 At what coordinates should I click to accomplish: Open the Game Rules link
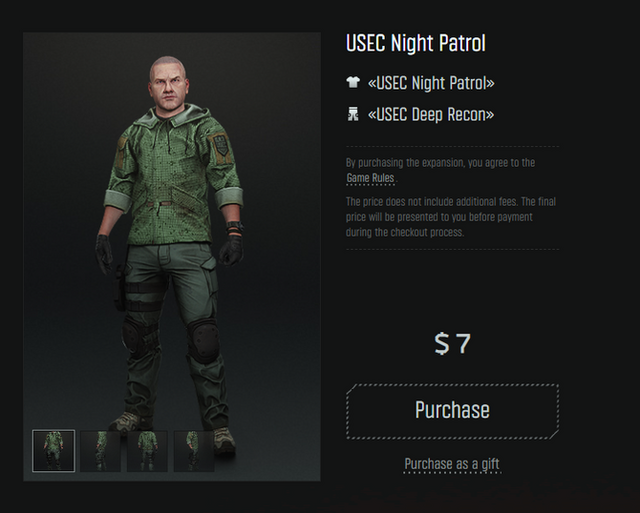coord(370,178)
